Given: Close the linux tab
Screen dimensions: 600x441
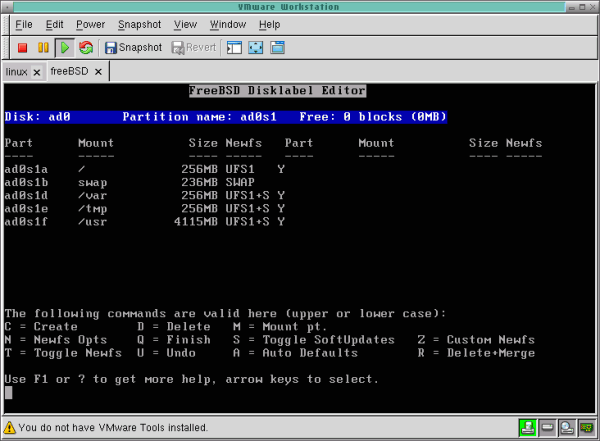Looking at the screenshot, I should click(x=37, y=72).
